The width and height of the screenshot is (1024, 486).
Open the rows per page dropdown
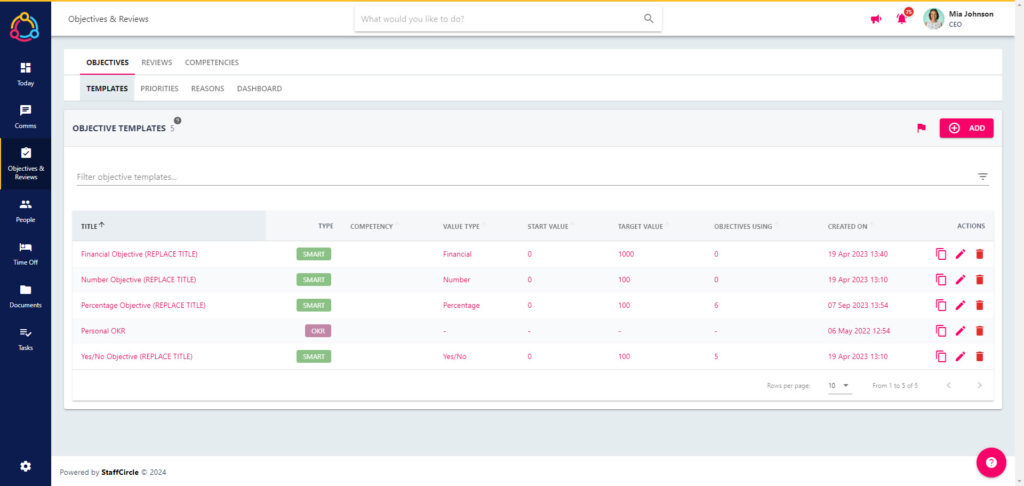[x=839, y=385]
